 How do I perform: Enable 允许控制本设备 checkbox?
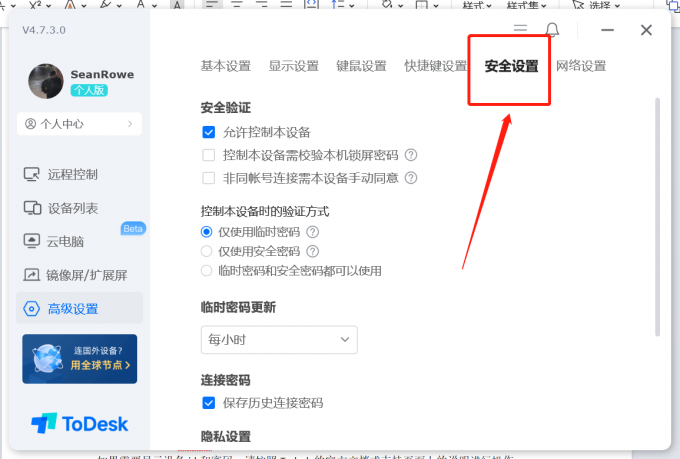(x=209, y=132)
